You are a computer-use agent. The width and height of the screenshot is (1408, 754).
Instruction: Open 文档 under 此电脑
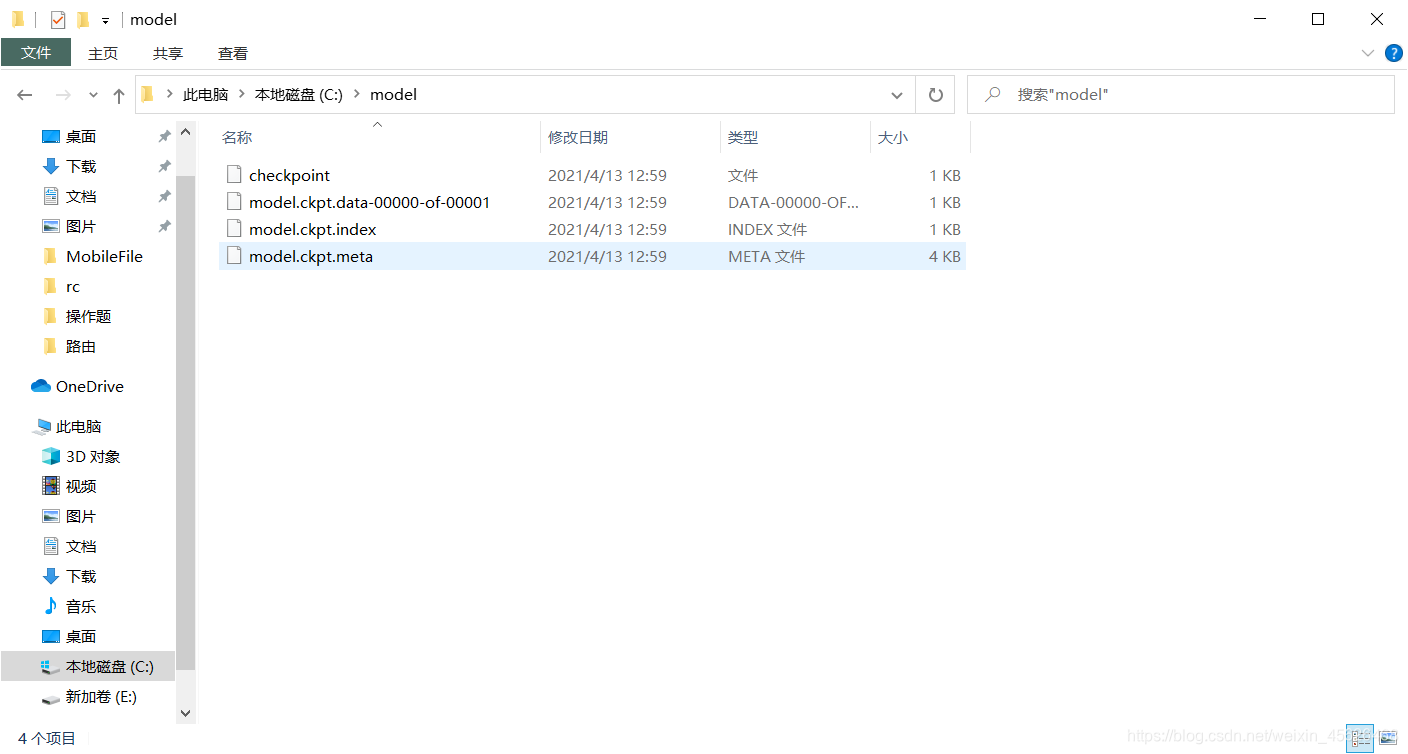[x=81, y=546]
